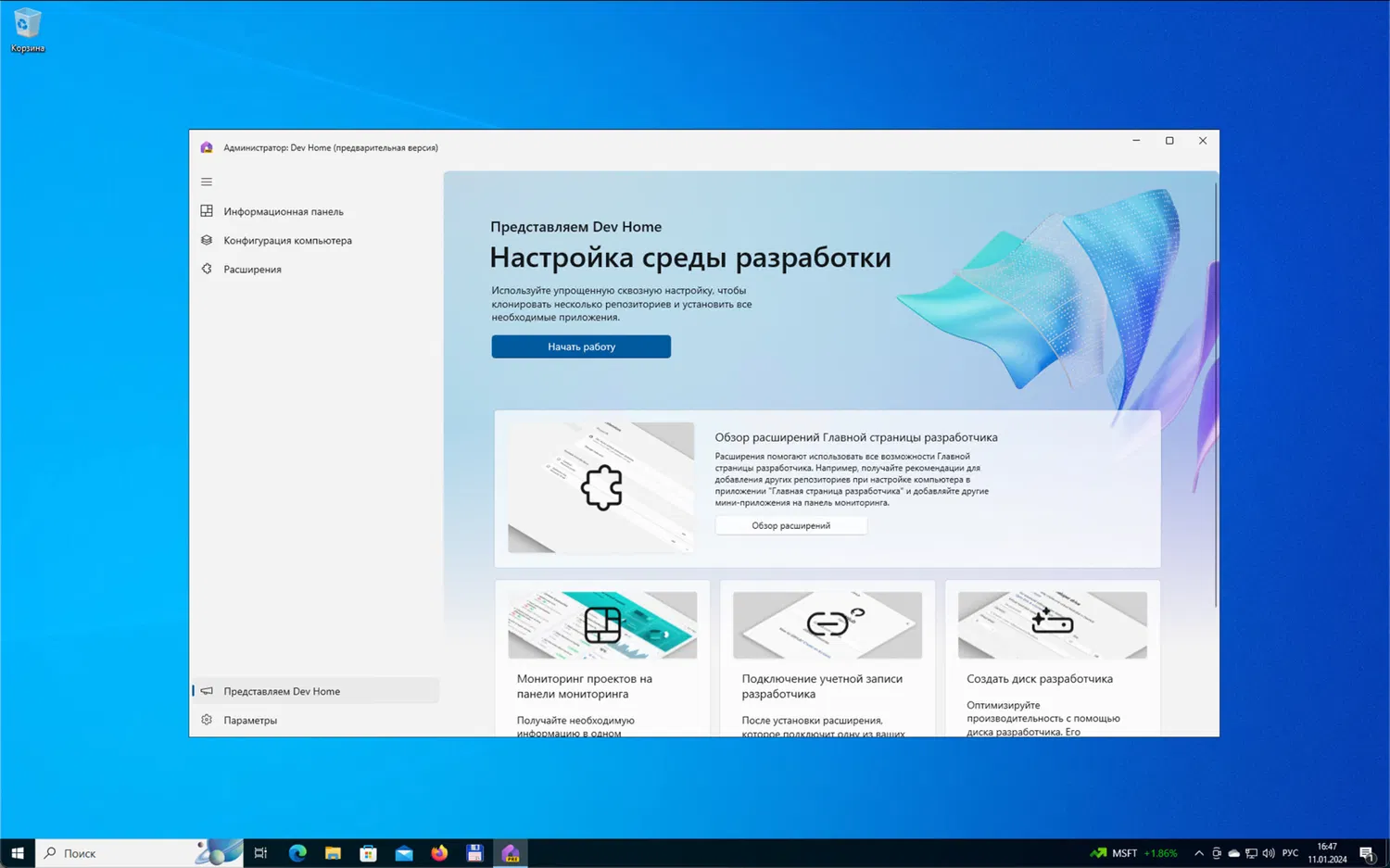
Task: Open Информационная панель in the sidebar
Action: tap(315, 211)
